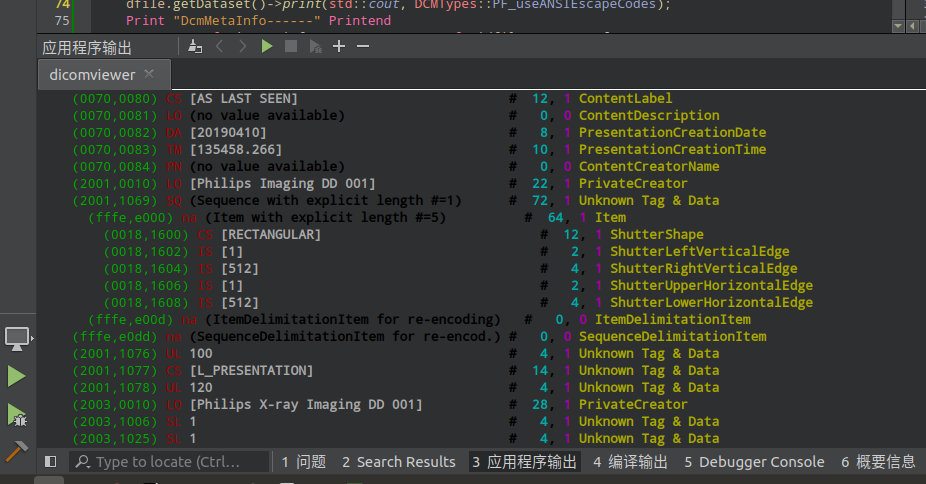Open the 6 概要信息 pane

[878, 462]
